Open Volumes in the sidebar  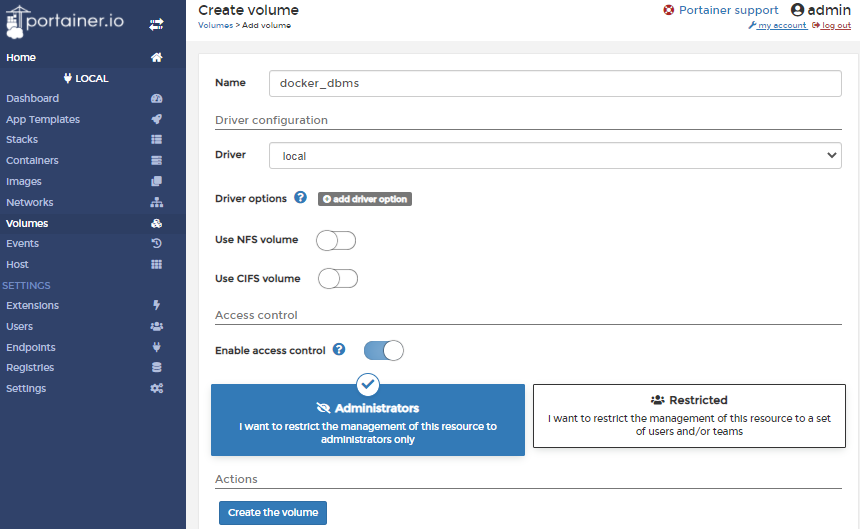[x=93, y=223]
